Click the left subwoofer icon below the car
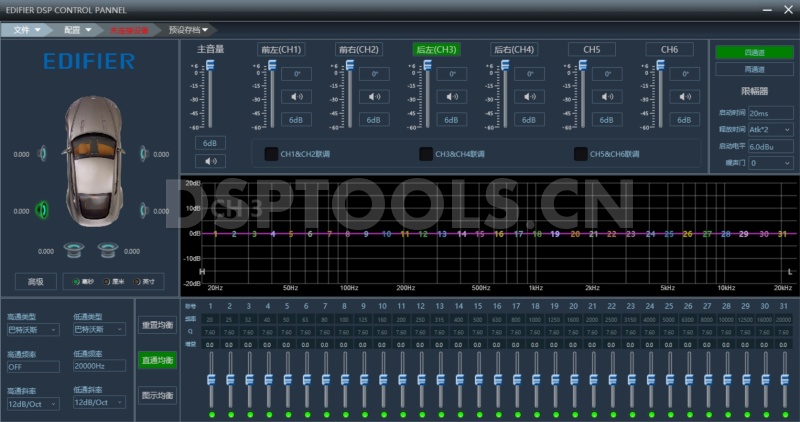Image resolution: width=800 pixels, height=422 pixels. coord(74,250)
